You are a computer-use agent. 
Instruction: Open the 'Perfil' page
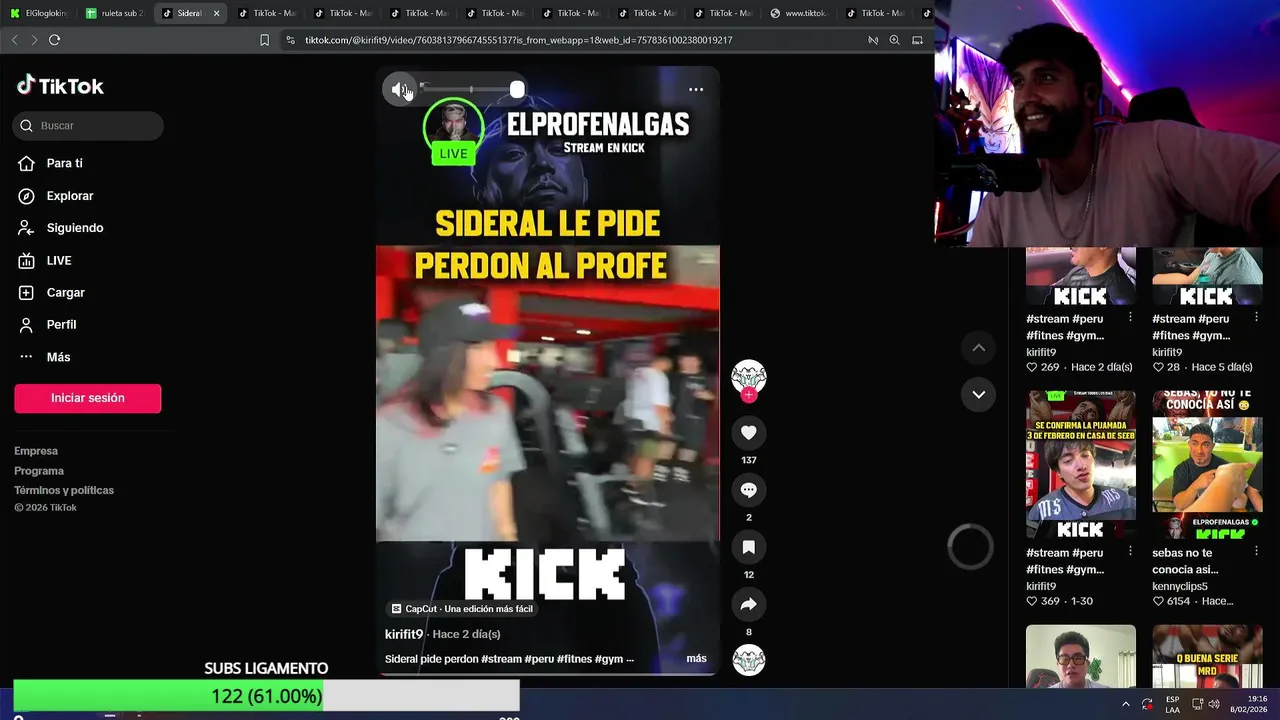(61, 324)
